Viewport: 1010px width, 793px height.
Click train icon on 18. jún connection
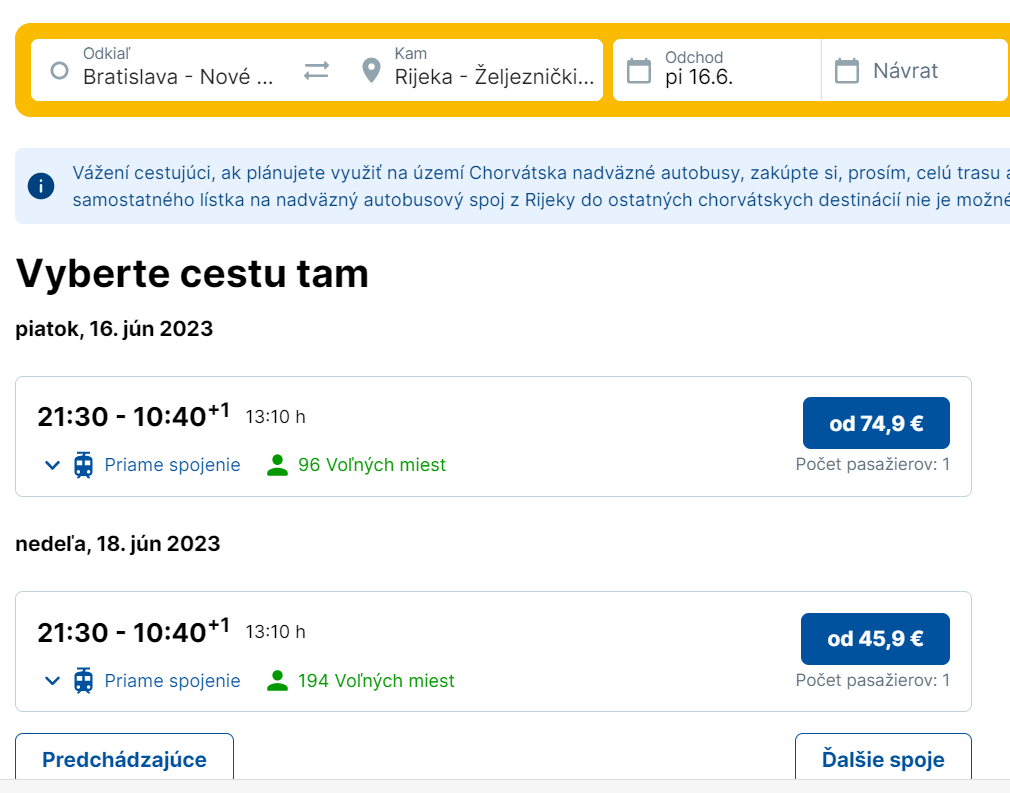84,681
